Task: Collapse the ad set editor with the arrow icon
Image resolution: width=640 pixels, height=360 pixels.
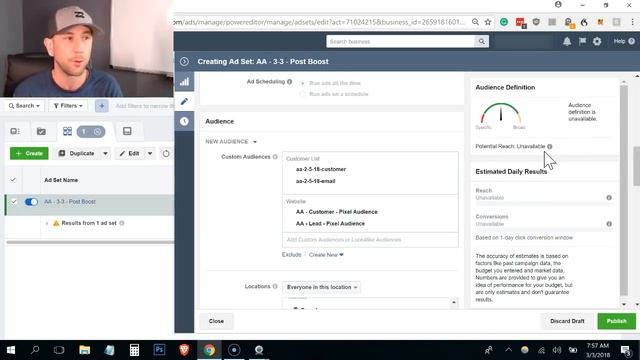Action: [184, 62]
